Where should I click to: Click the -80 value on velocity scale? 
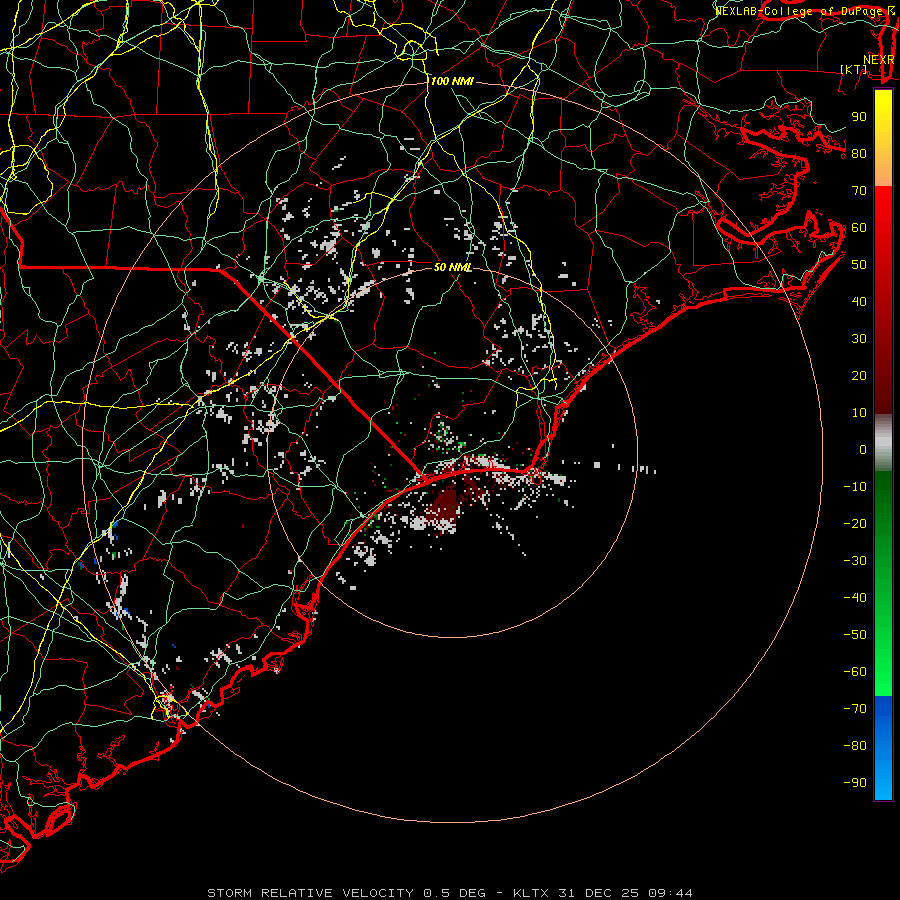[855, 746]
